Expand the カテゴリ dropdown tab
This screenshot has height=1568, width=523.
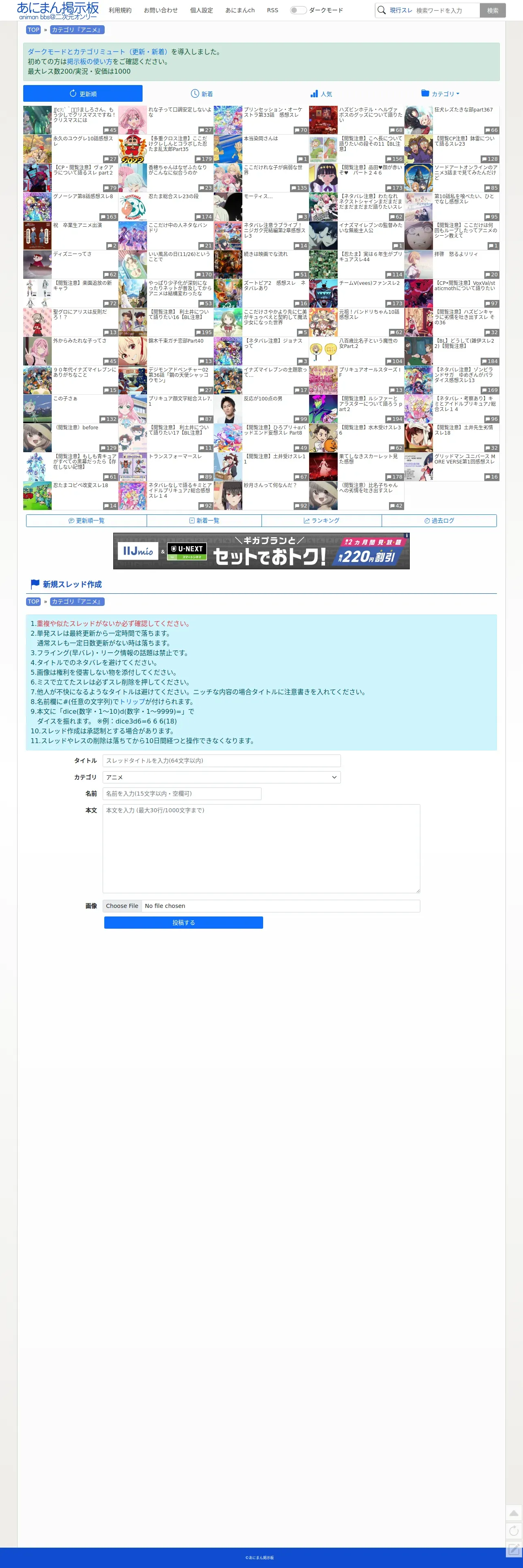(x=440, y=94)
